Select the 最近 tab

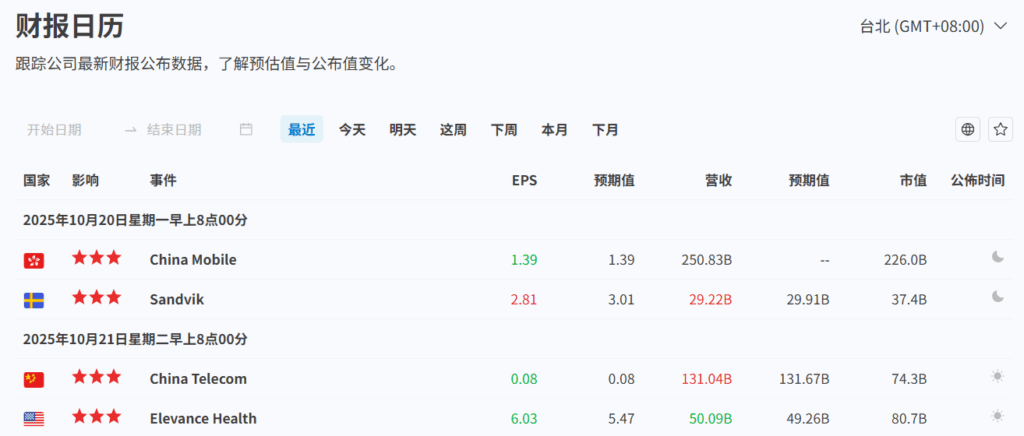(x=301, y=129)
